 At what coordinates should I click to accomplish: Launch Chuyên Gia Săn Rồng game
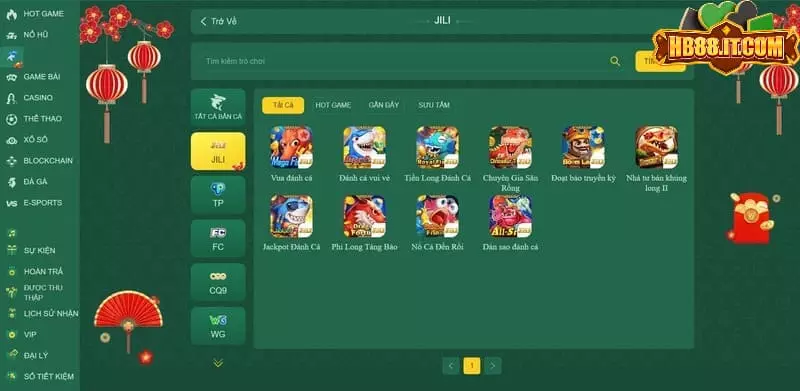510,147
